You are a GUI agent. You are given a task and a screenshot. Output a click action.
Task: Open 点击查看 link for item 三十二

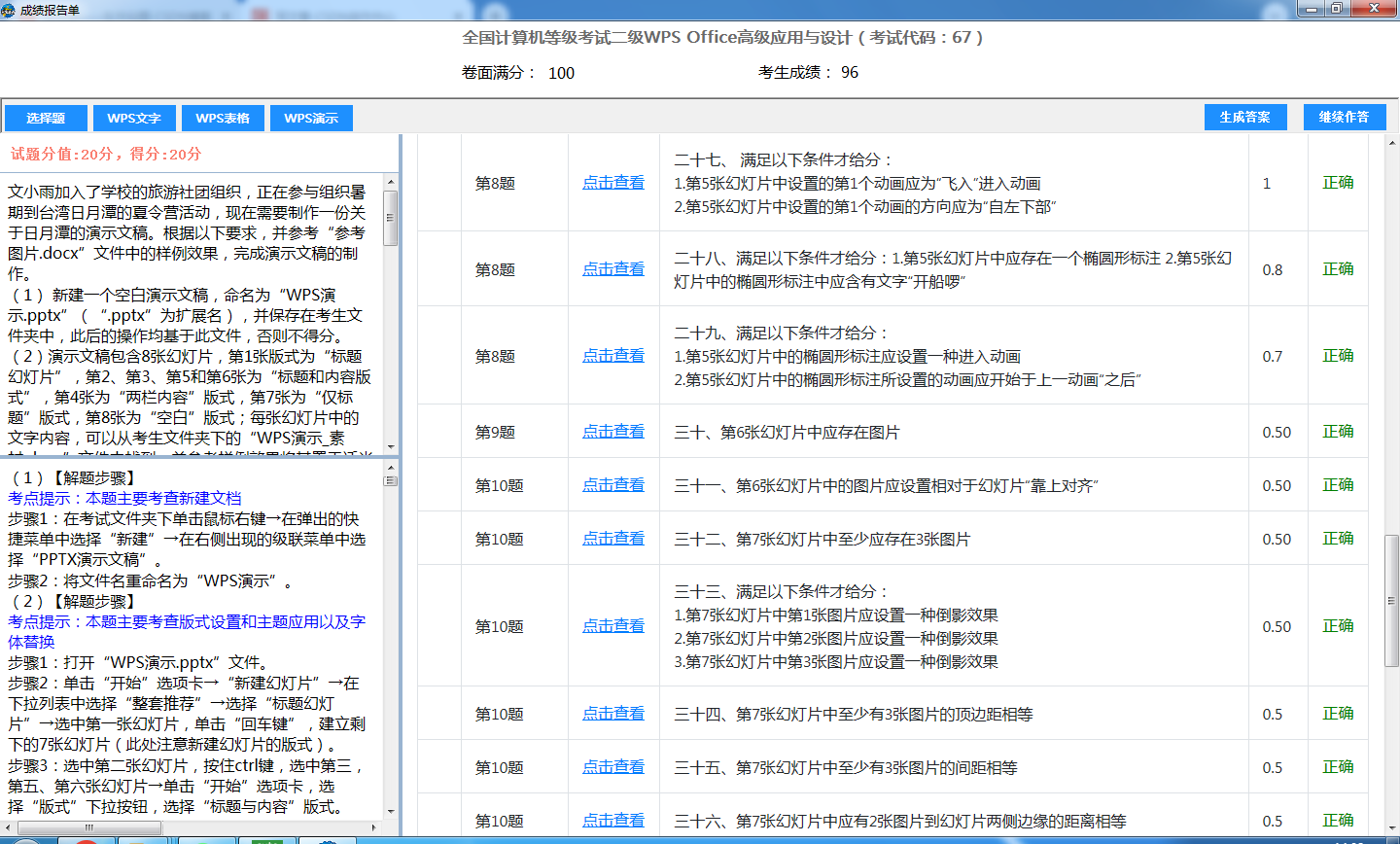[613, 538]
